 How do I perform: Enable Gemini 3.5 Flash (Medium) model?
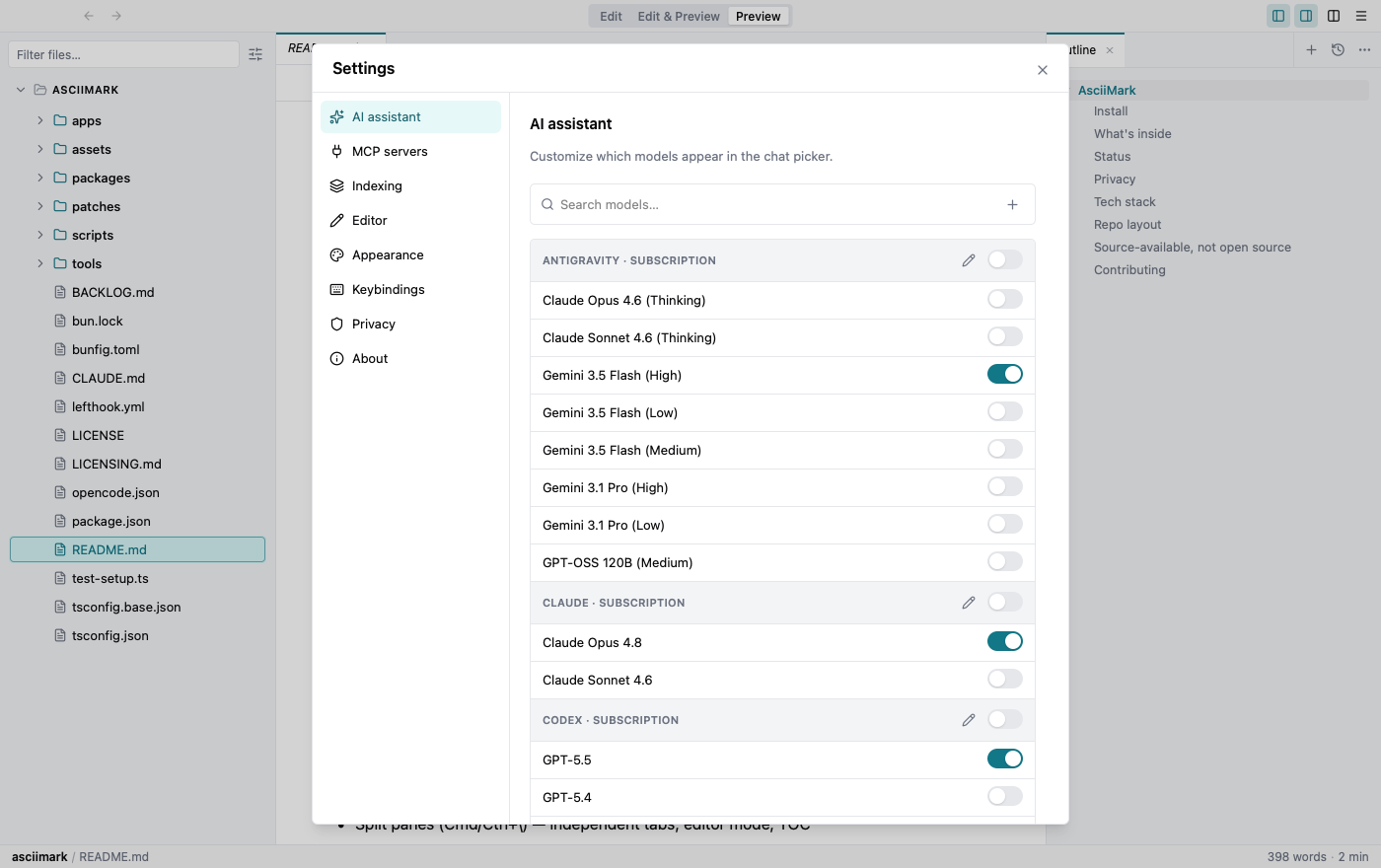pos(1005,449)
